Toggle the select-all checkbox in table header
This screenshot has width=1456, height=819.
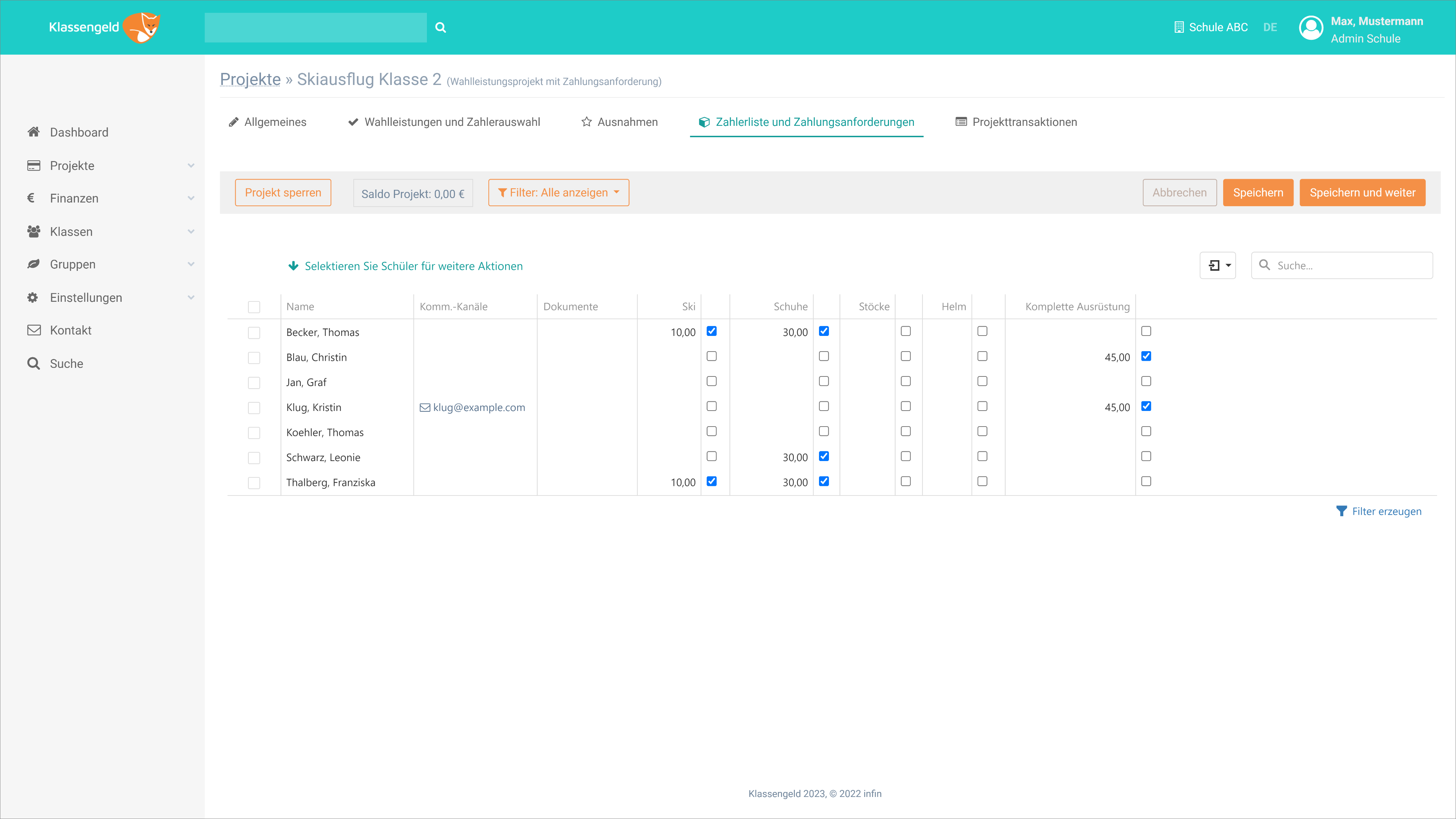pos(254,307)
